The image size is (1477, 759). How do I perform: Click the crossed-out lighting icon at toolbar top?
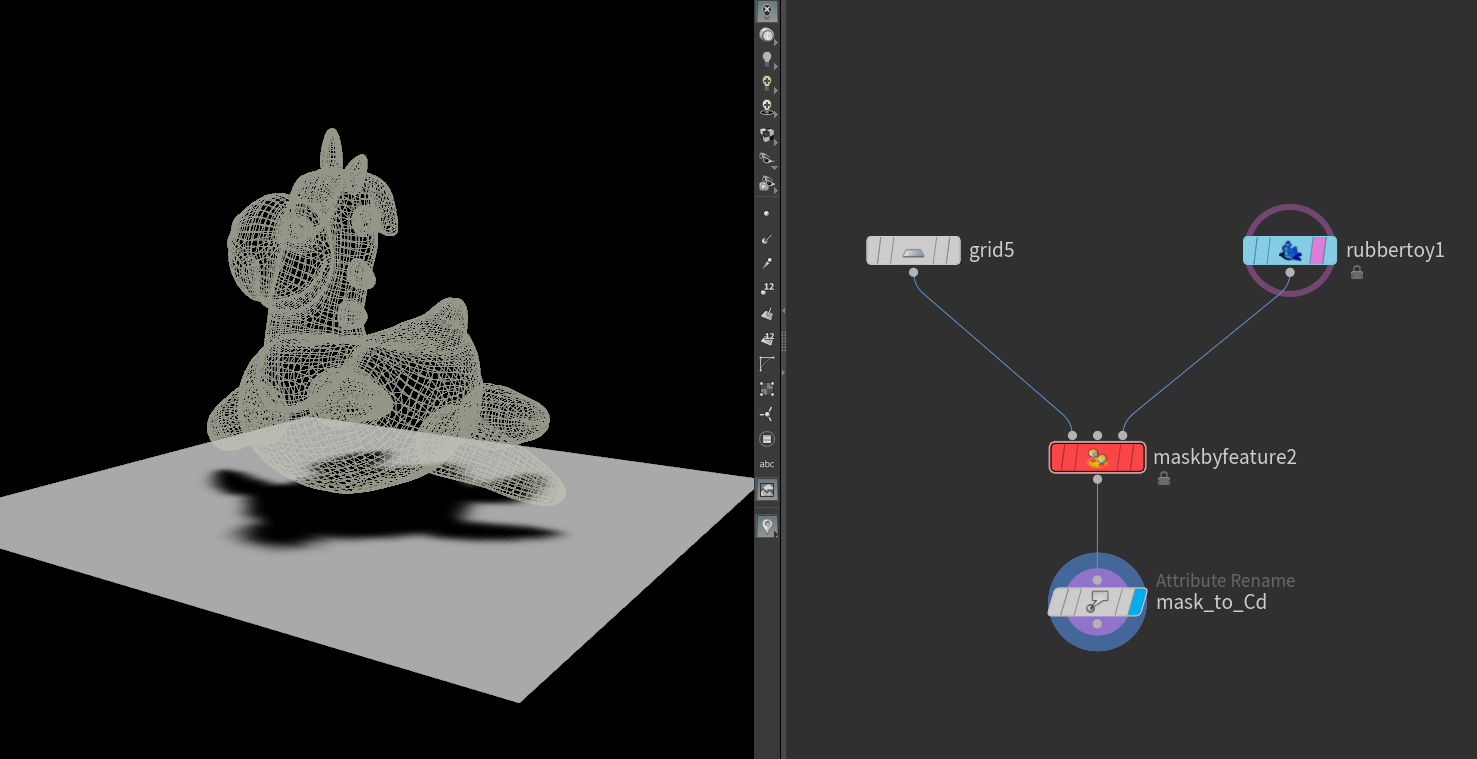767,11
